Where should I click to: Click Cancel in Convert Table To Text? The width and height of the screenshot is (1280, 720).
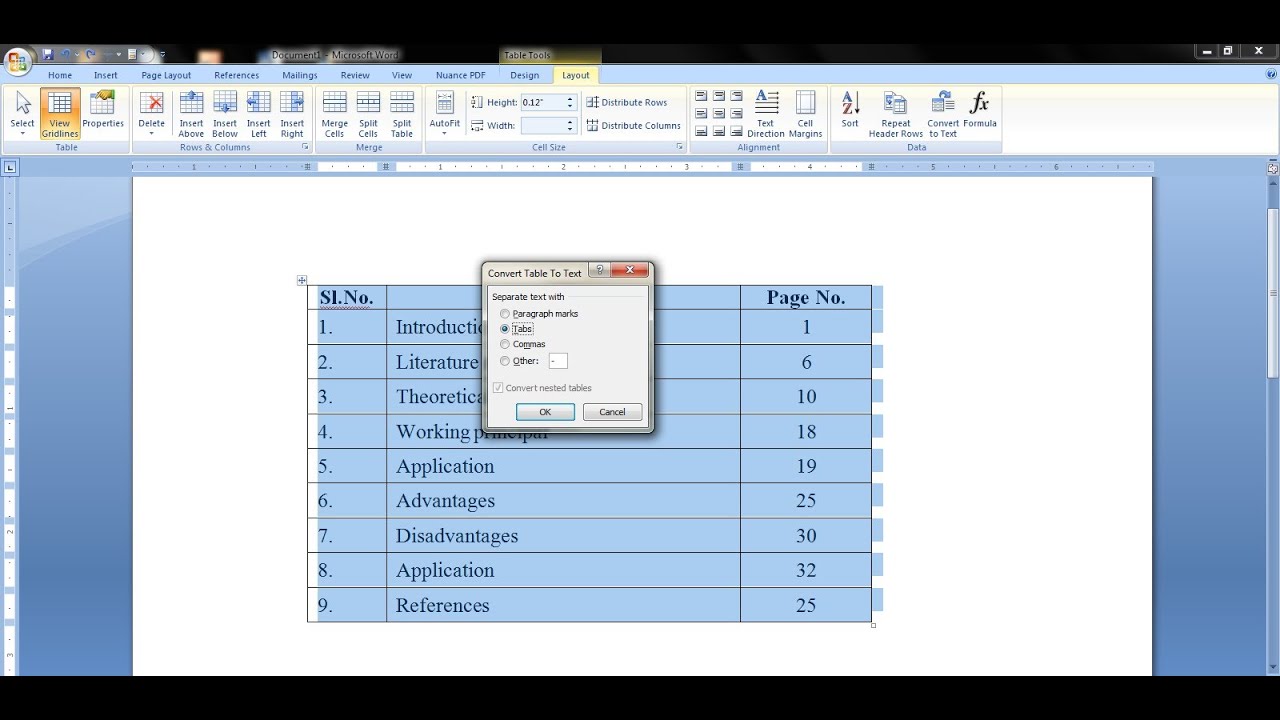tap(612, 412)
